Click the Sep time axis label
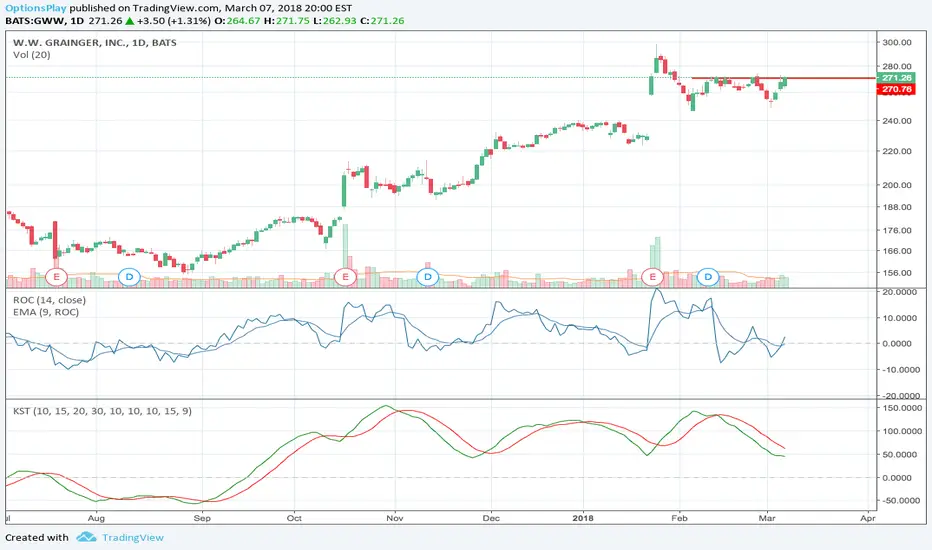 pyautogui.click(x=202, y=518)
